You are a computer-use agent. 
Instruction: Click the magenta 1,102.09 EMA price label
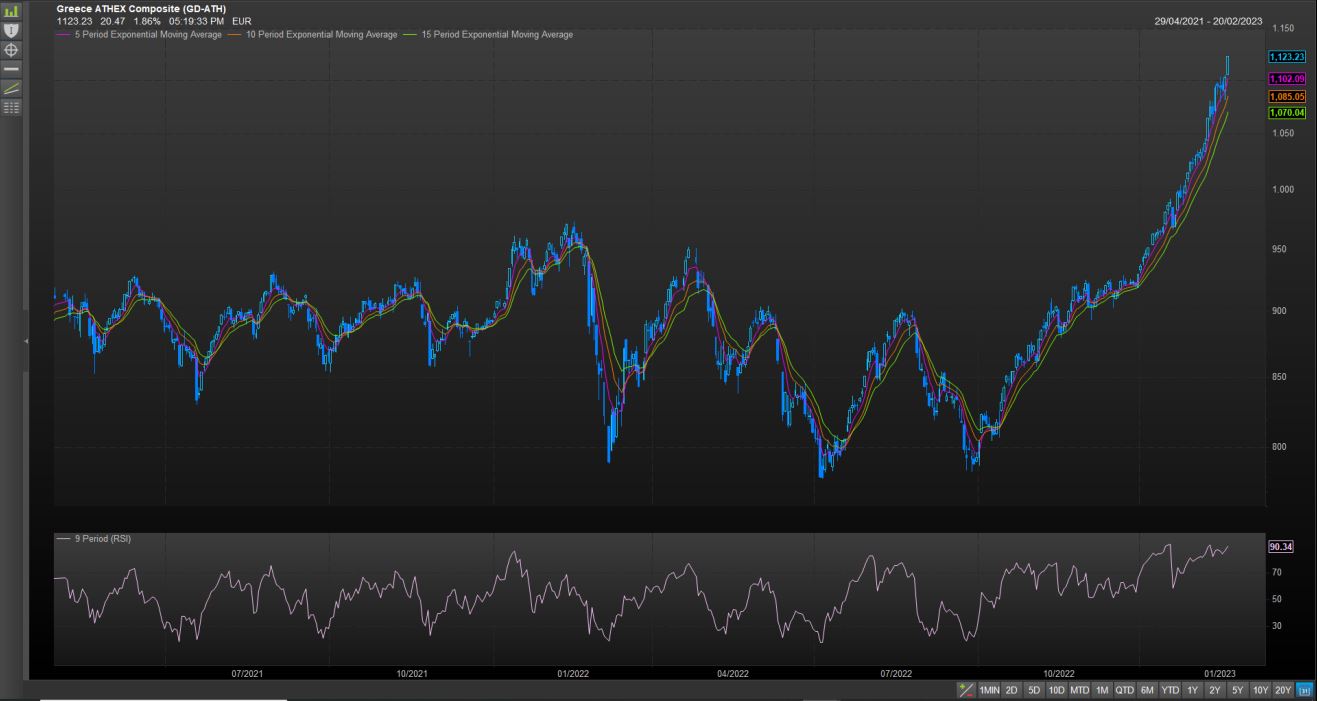coord(1286,79)
